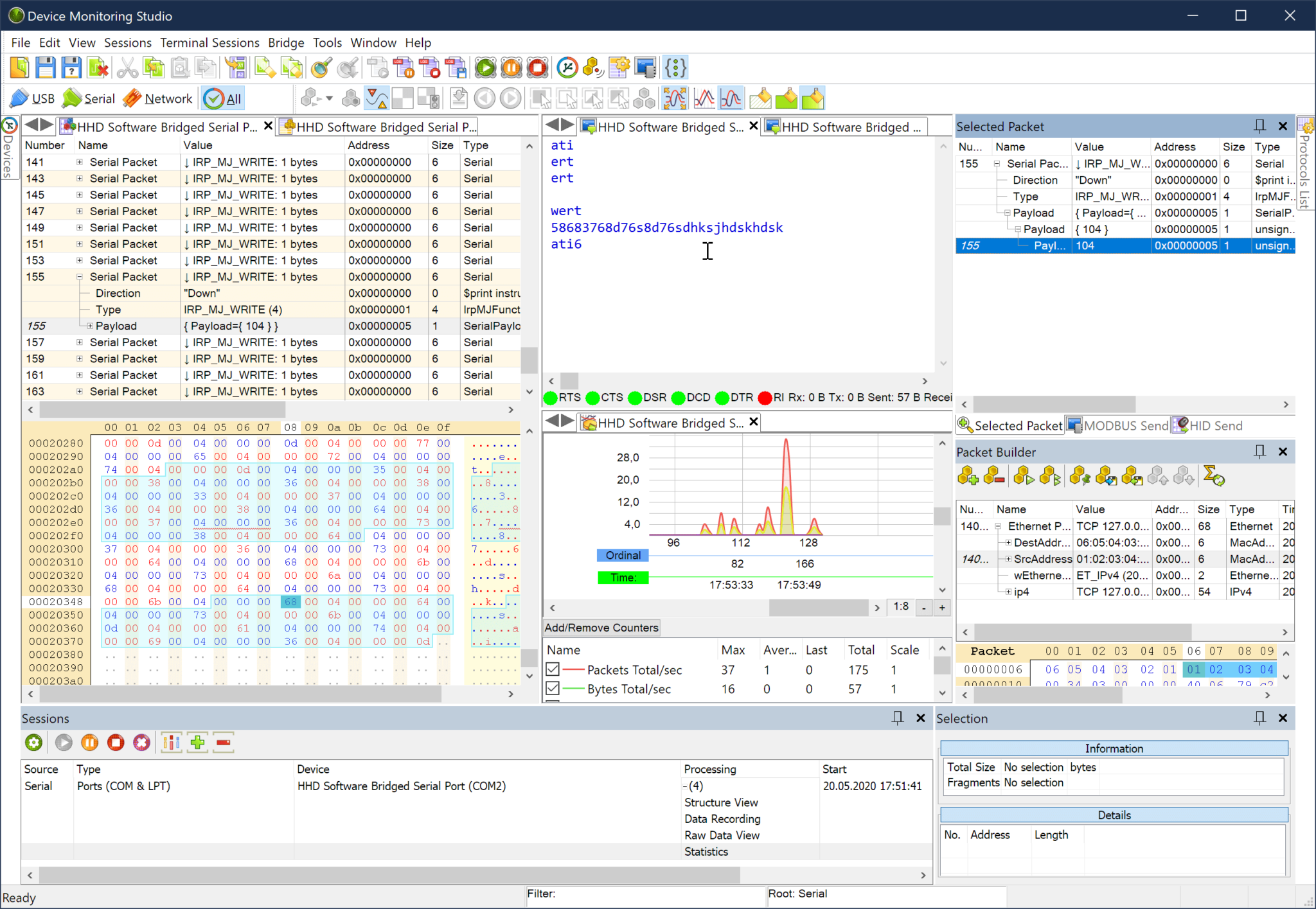
Task: Select the Serial device category button
Action: 89,98
